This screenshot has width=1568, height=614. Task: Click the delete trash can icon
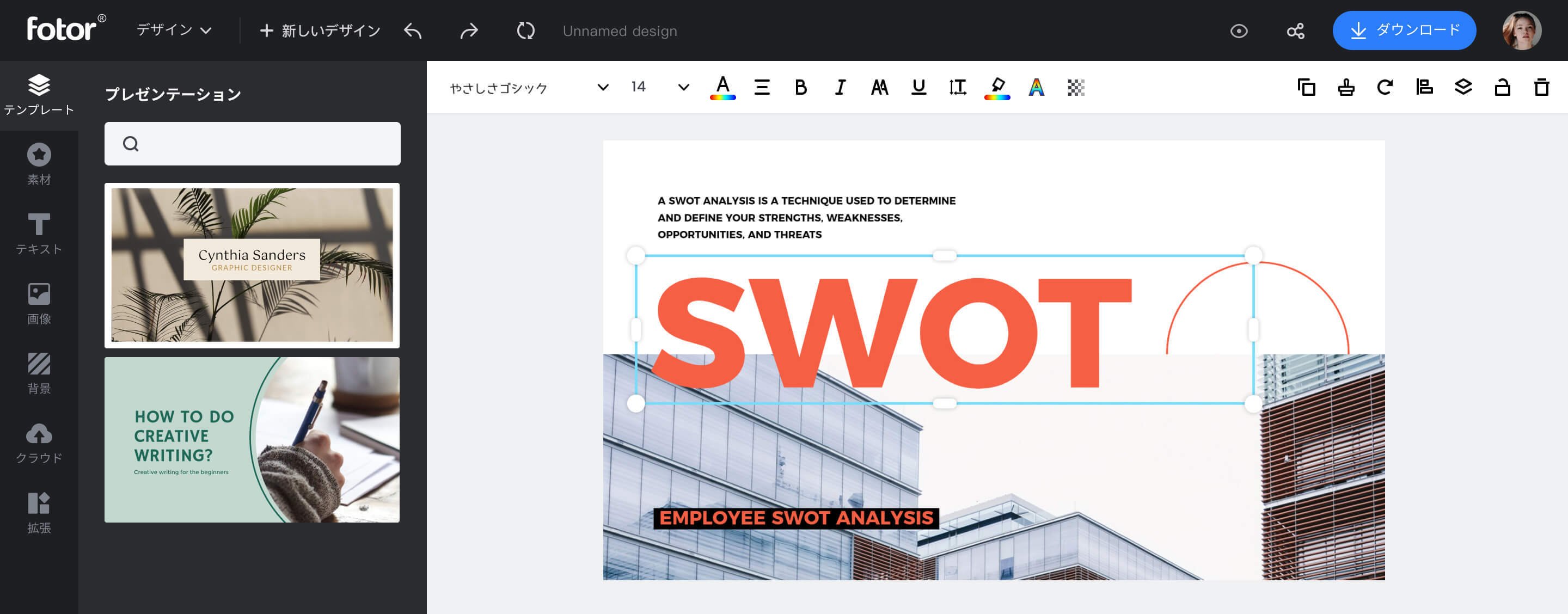click(x=1541, y=88)
